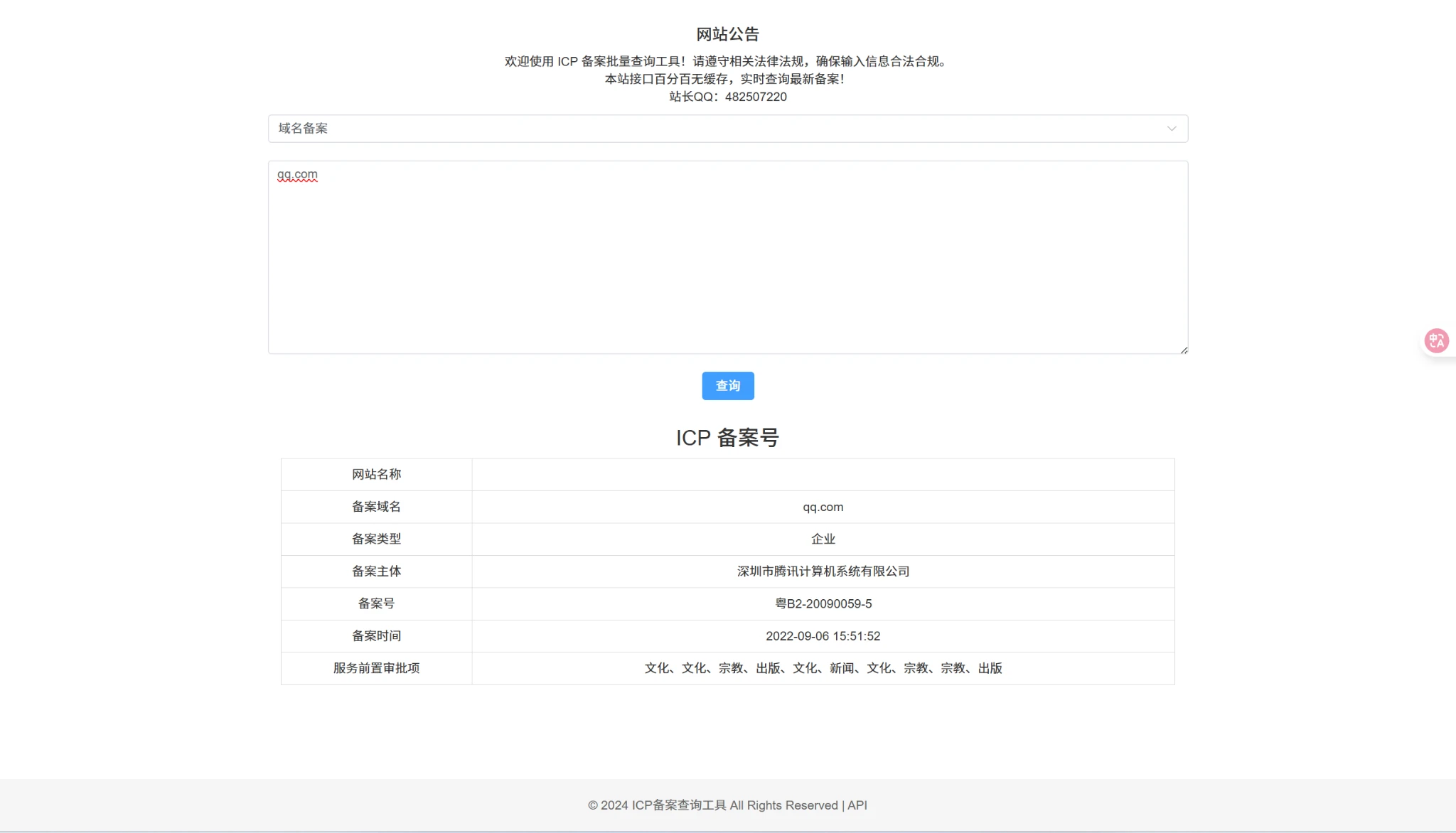Click the qq.com value in 备案域名 row
Screen dimensions: 1456x833
(823, 507)
